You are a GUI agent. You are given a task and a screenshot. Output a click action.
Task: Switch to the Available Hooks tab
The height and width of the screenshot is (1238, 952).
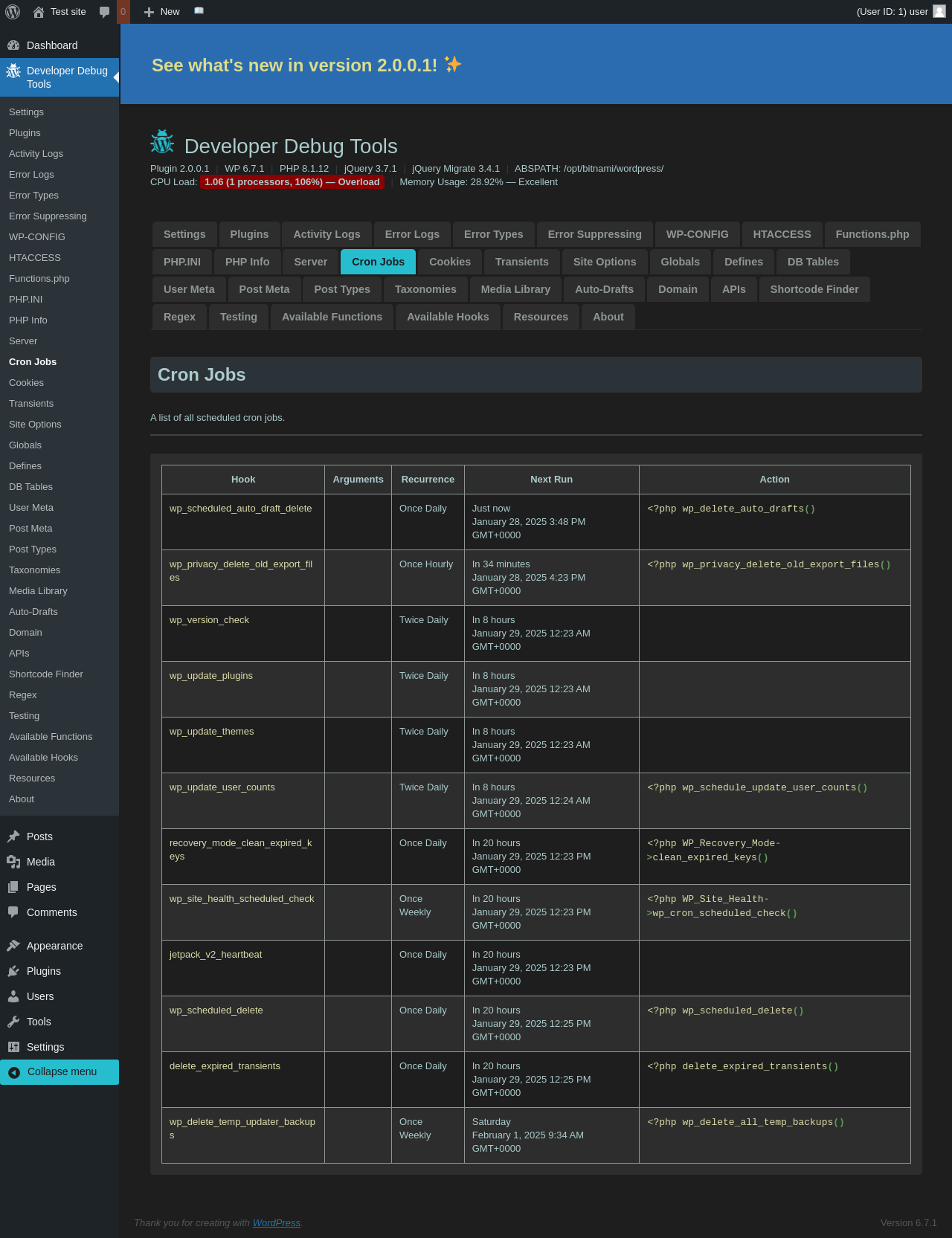(448, 317)
